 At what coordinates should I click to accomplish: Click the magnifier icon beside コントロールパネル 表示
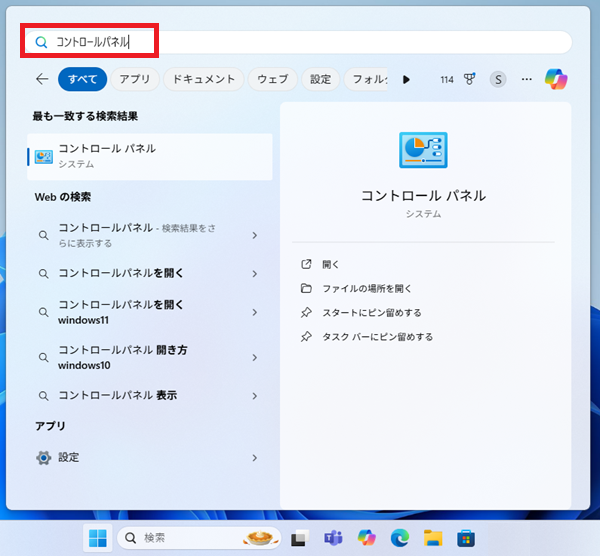(x=44, y=396)
